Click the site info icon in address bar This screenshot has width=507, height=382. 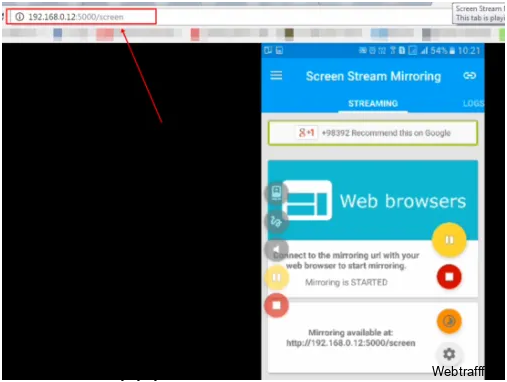[20, 17]
